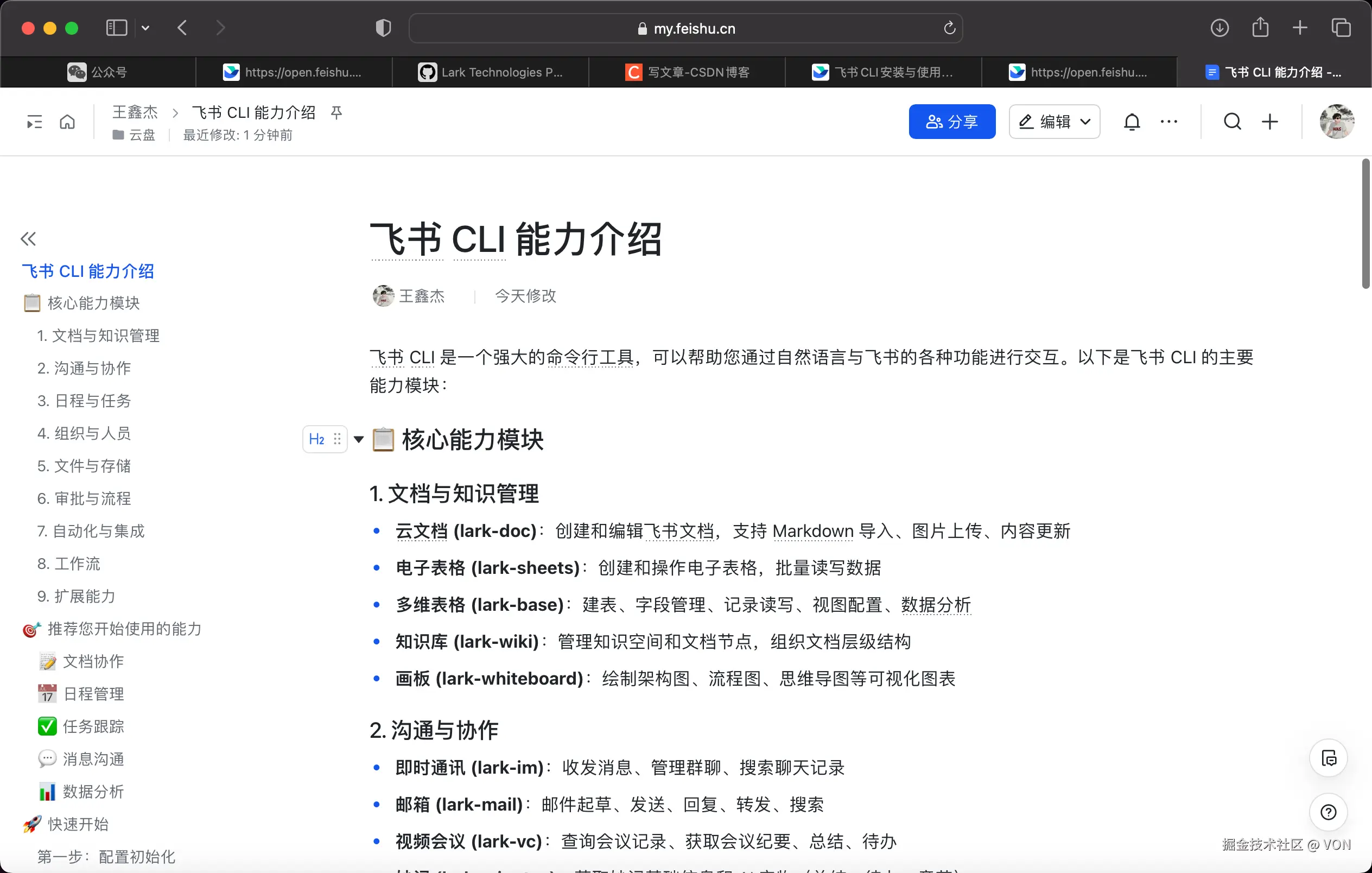
Task: Open the 云盘 folder location
Action: (x=135, y=135)
